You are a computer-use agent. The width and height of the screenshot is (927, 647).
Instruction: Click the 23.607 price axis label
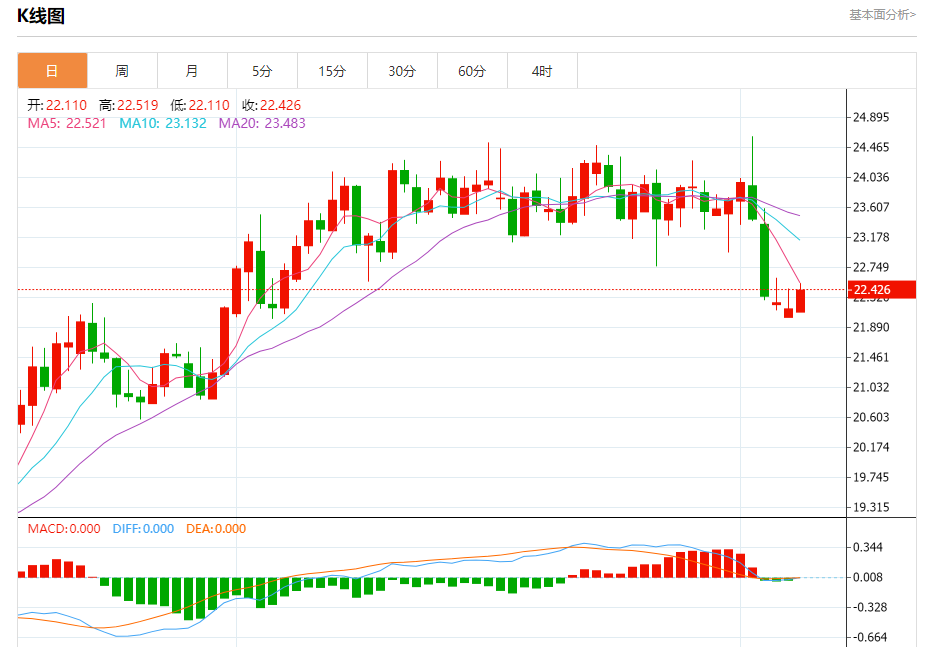pyautogui.click(x=871, y=207)
